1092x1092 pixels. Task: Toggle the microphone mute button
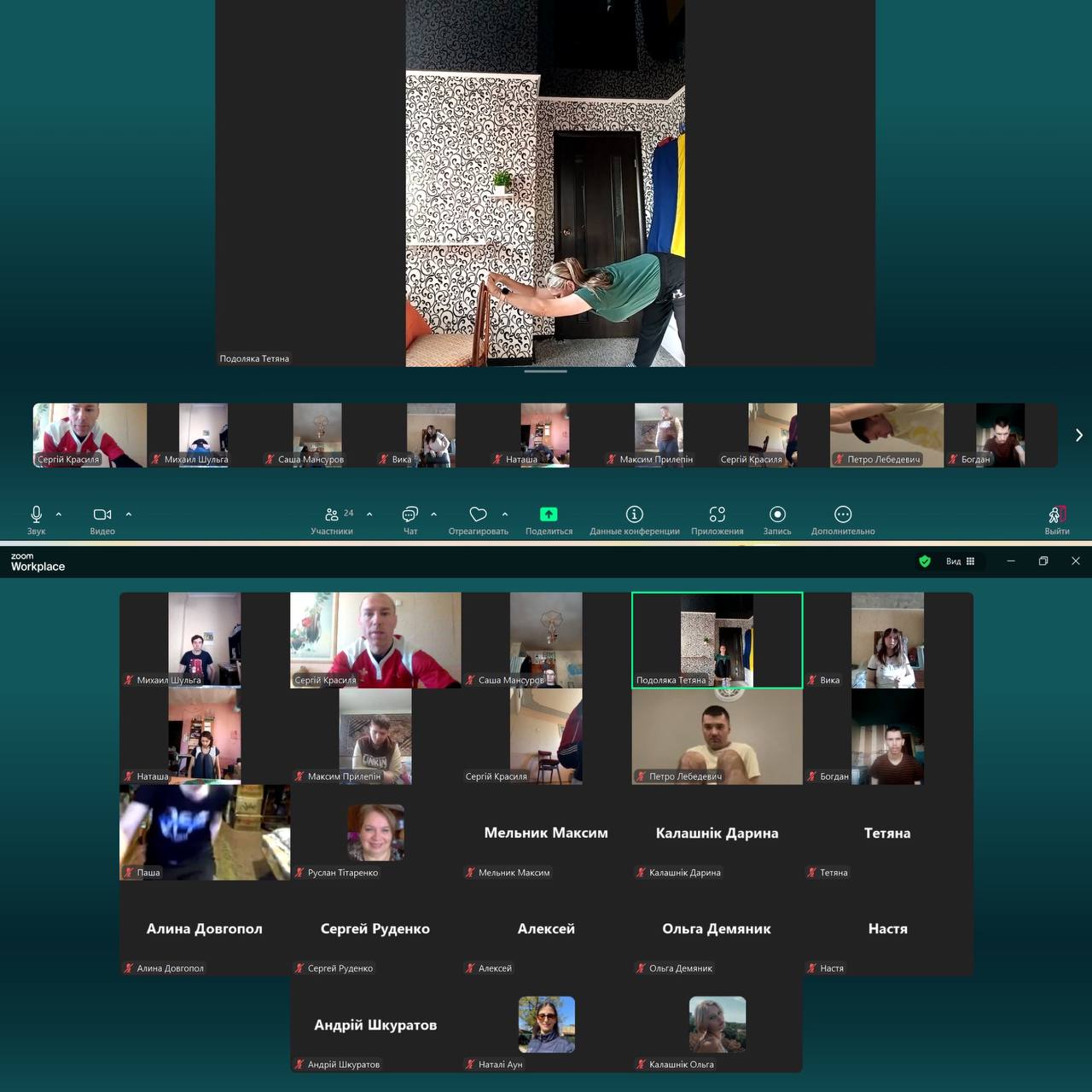pos(36,514)
